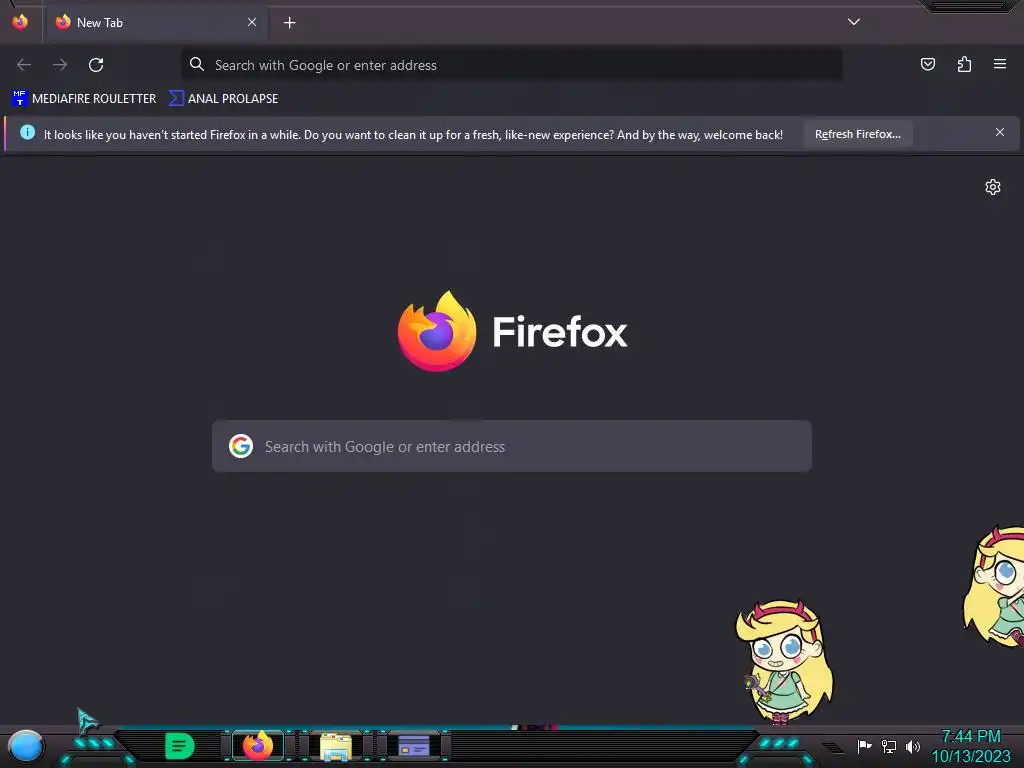Focus the center Google search box
This screenshot has height=768, width=1024.
(511, 447)
